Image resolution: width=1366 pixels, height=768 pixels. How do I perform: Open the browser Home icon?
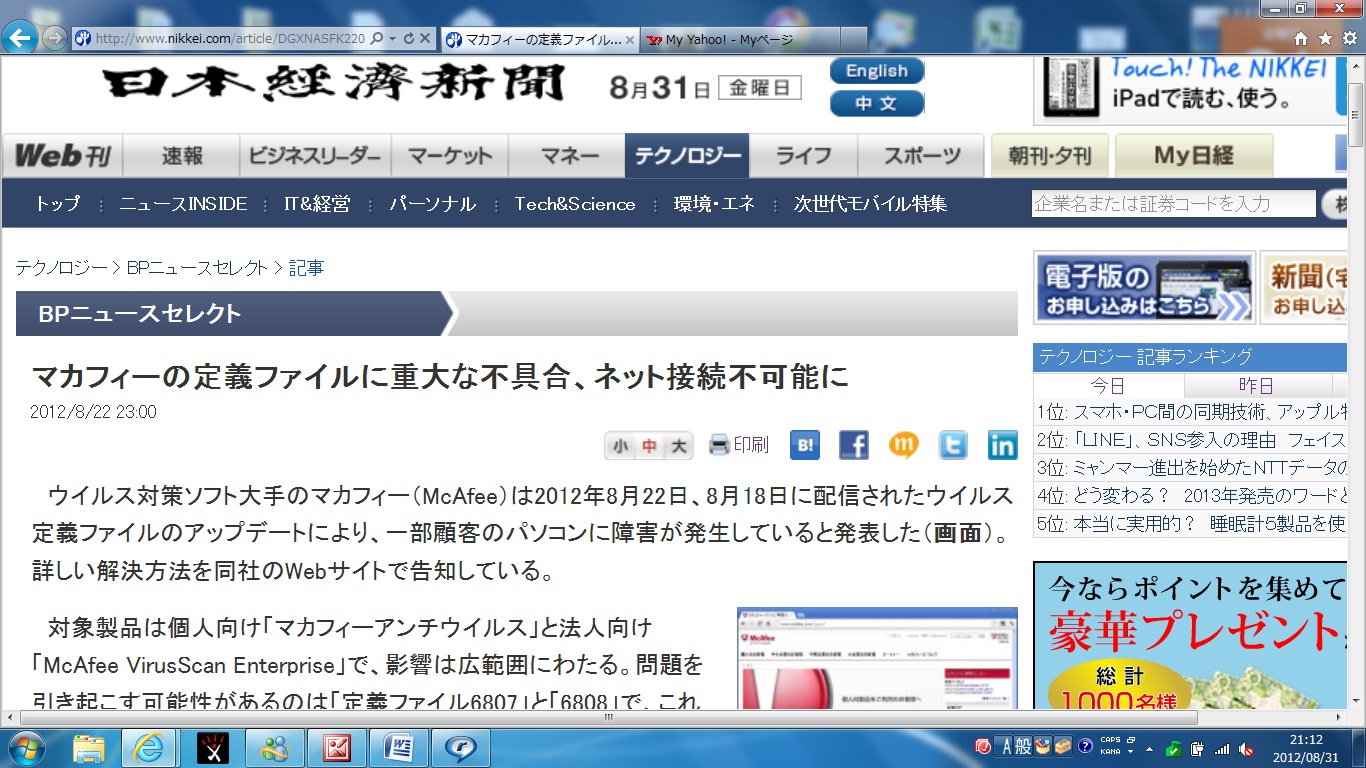tap(1301, 39)
